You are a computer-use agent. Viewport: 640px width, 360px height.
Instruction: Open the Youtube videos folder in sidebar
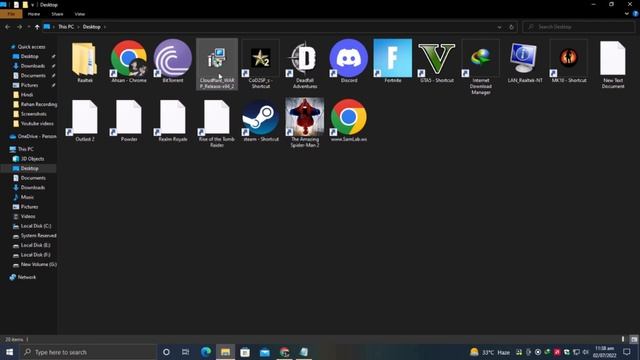point(37,123)
